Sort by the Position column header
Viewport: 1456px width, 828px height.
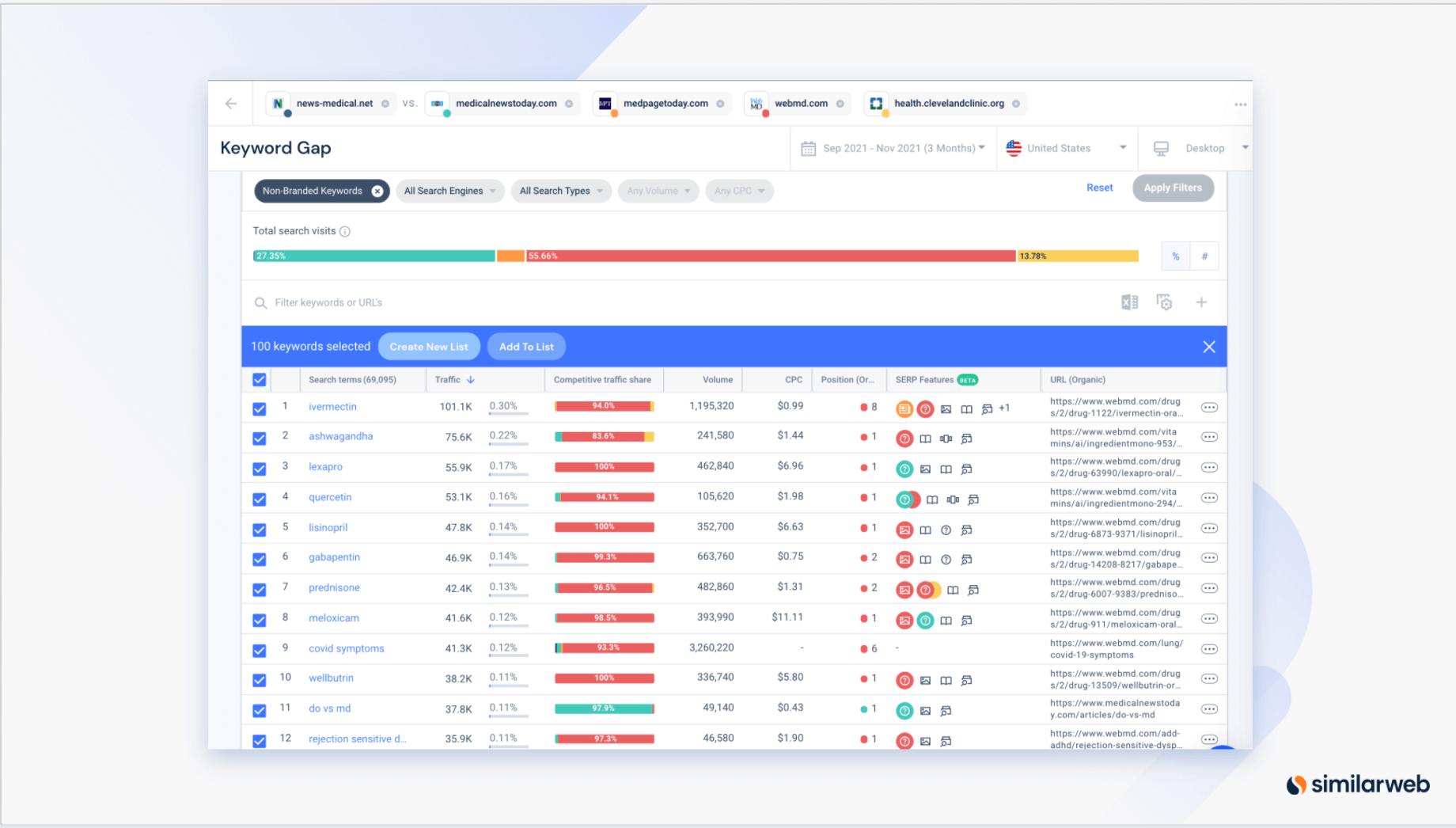pyautogui.click(x=847, y=380)
